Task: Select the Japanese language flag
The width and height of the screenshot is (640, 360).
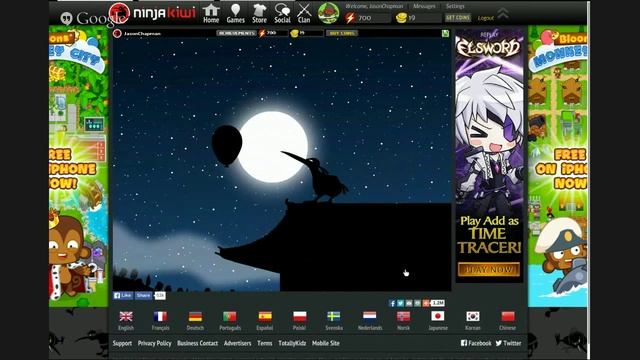Action: point(438,316)
